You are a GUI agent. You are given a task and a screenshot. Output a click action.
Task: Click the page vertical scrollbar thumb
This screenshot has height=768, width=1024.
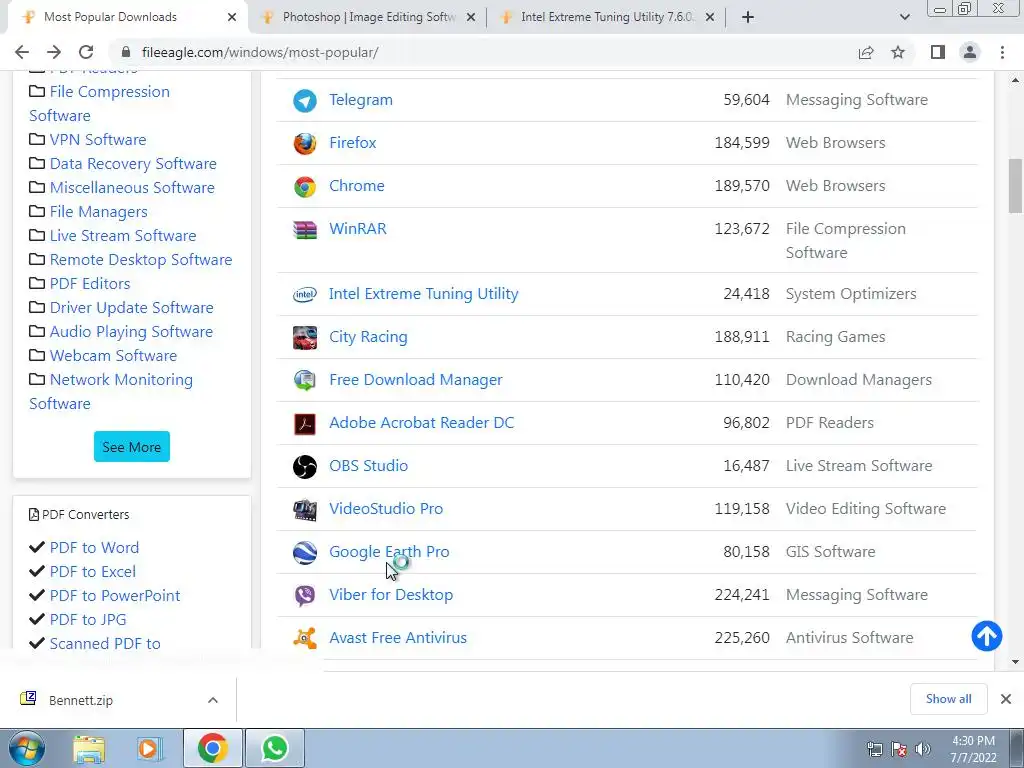point(1015,186)
